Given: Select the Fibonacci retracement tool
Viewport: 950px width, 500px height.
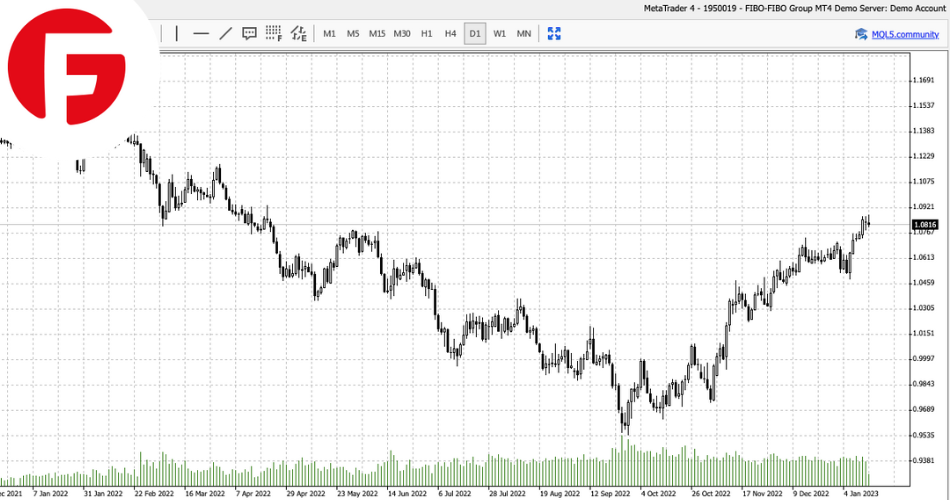Looking at the screenshot, I should [273, 34].
